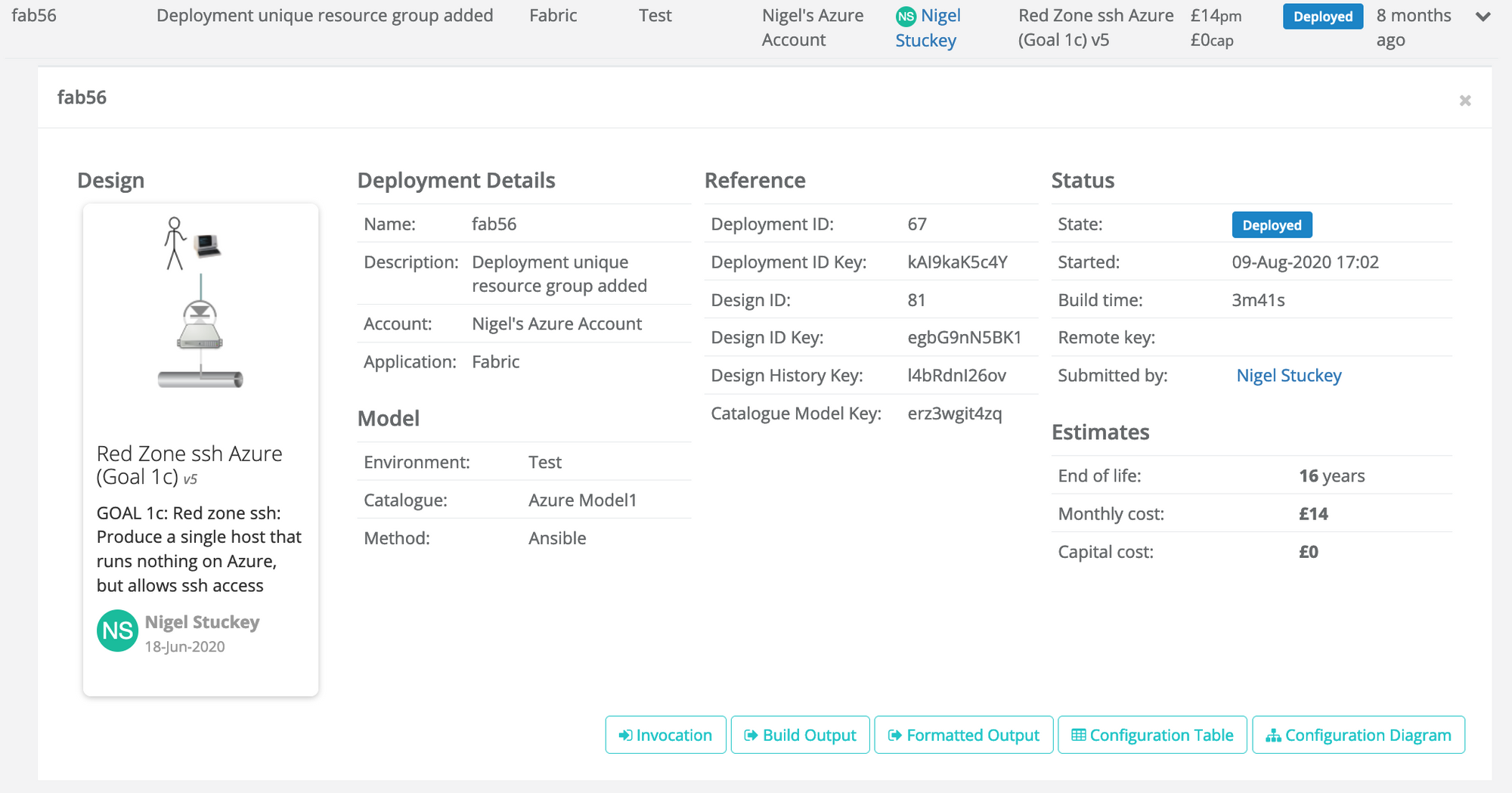
Task: Click the Deployed badge in the top row
Action: (x=1322, y=17)
